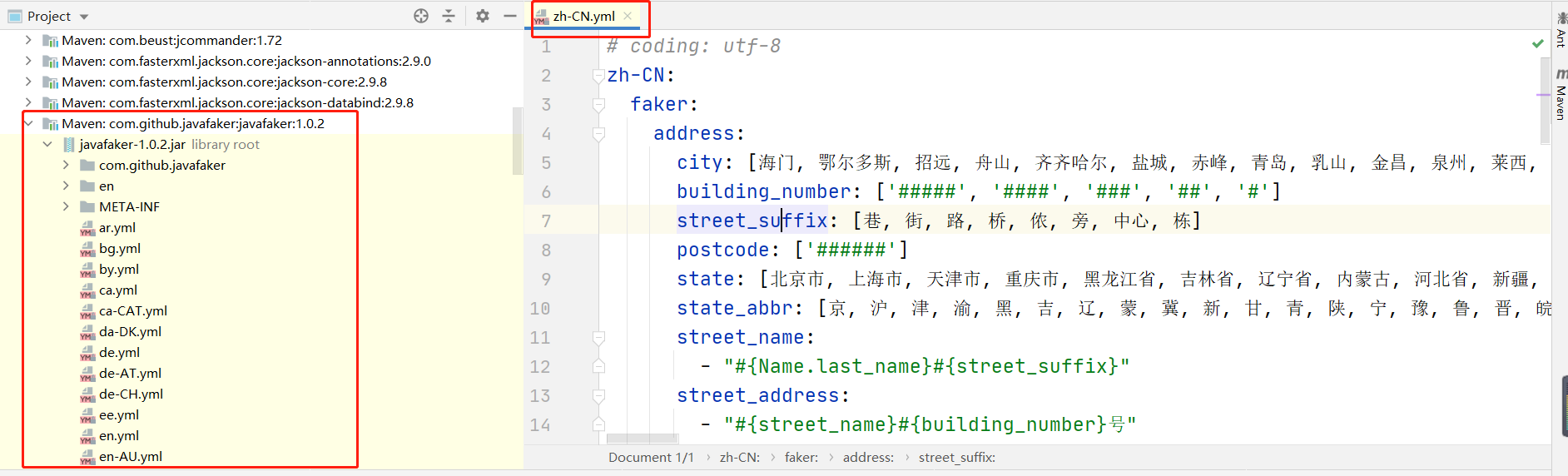Screen dimensions: 1568x476
Task: Click the Project panel vertical scrollbar
Action: [x=518, y=140]
